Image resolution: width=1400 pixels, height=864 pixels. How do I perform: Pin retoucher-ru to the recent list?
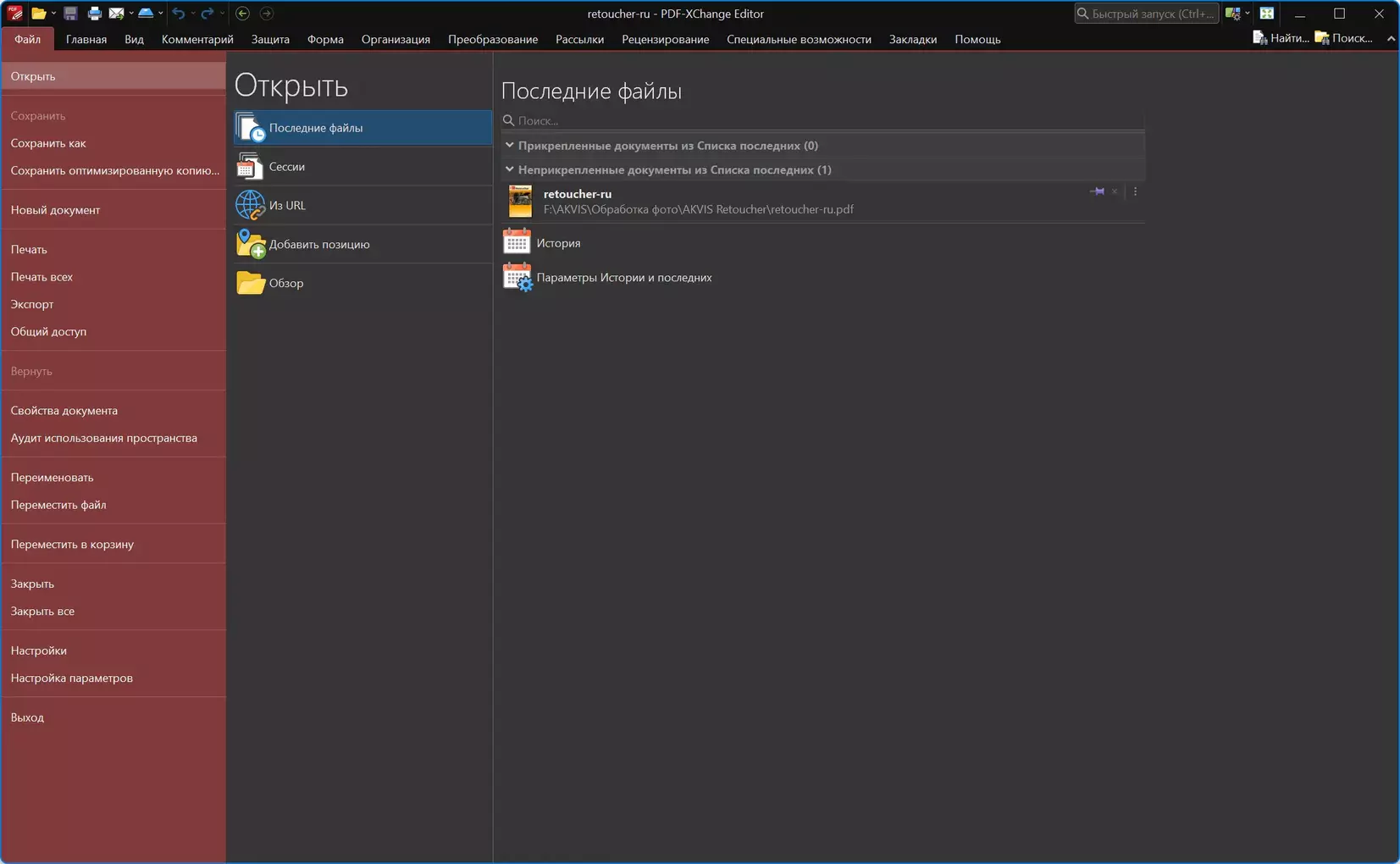click(1098, 191)
